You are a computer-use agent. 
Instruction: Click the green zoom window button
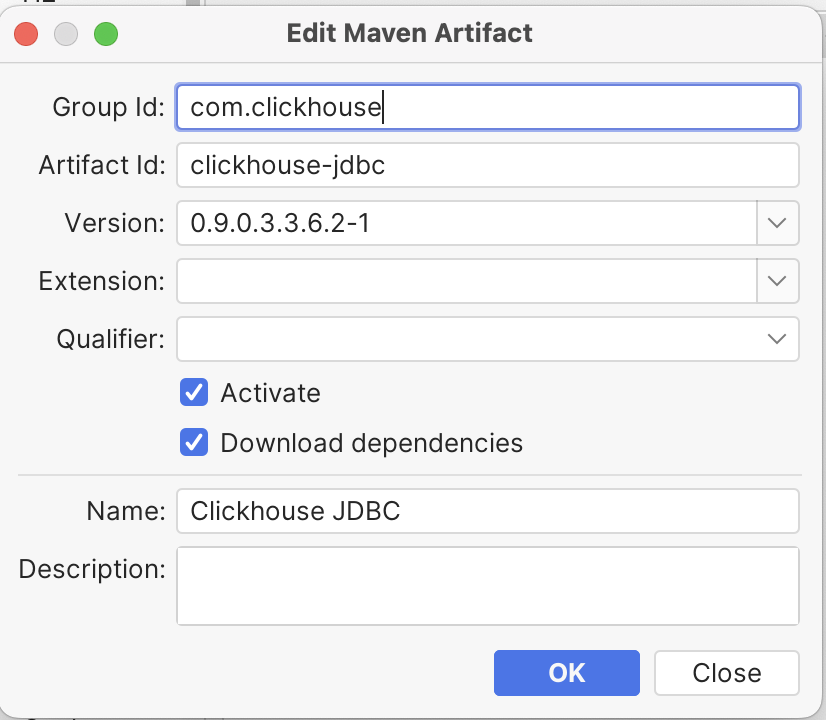click(106, 34)
